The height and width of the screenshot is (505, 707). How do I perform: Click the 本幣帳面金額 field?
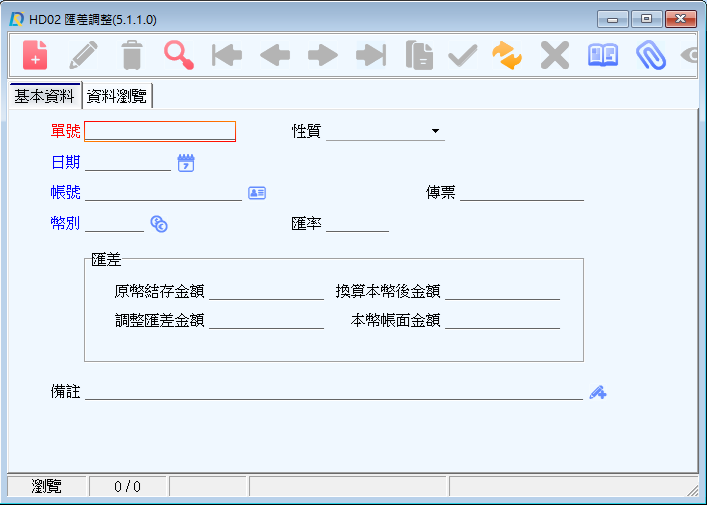pos(502,321)
